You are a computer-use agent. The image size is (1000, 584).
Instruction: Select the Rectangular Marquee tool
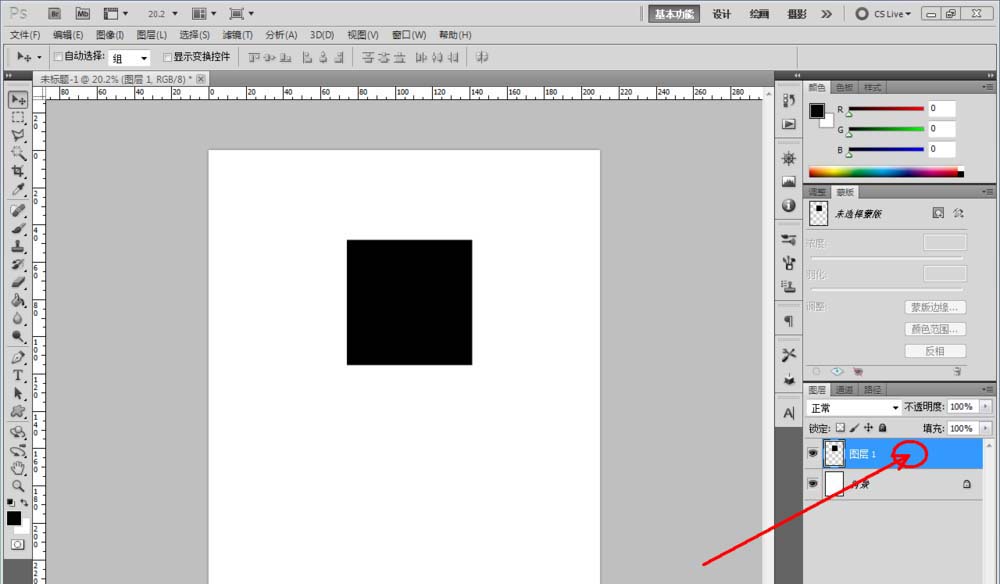(x=18, y=117)
